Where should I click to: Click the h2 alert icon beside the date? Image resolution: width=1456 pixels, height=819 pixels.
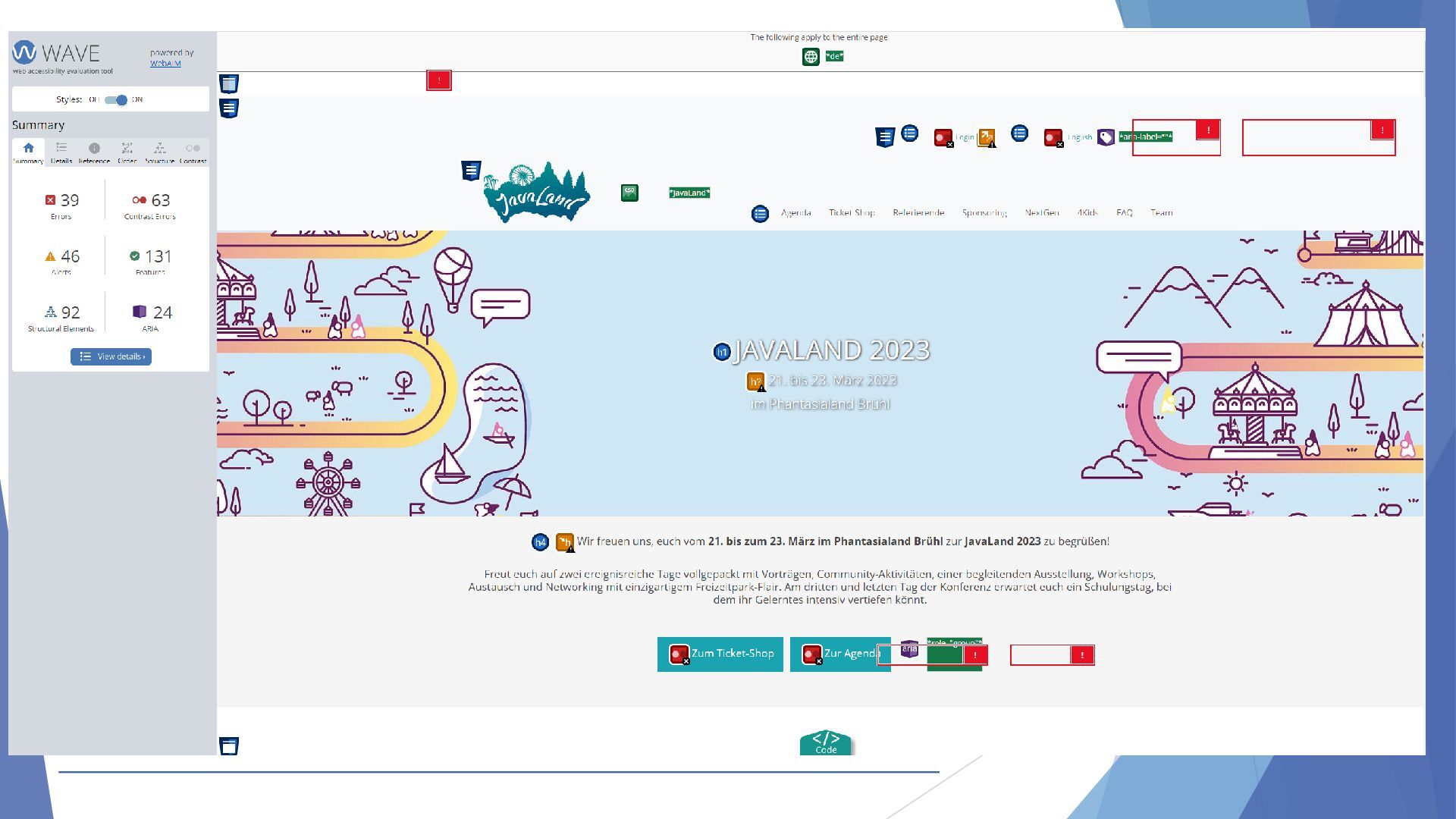click(x=755, y=381)
